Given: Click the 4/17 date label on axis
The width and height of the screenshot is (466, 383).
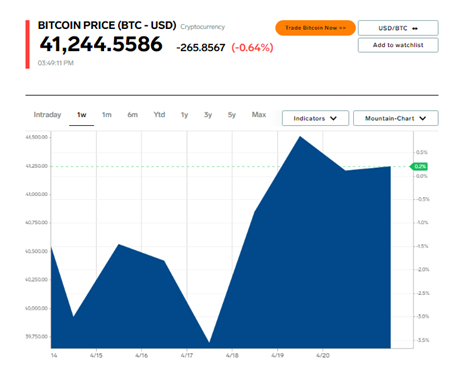Looking at the screenshot, I should pyautogui.click(x=187, y=355).
